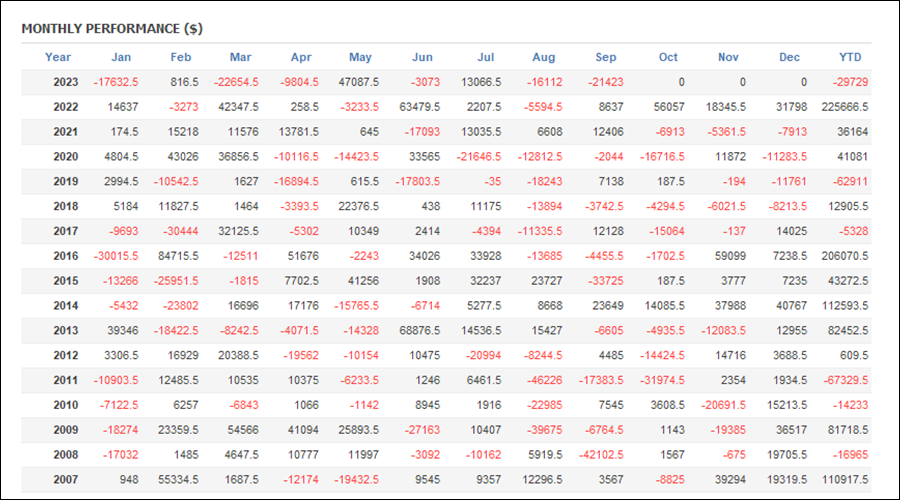900x500 pixels.
Task: Select the 2008 year row label
Action: (x=66, y=455)
